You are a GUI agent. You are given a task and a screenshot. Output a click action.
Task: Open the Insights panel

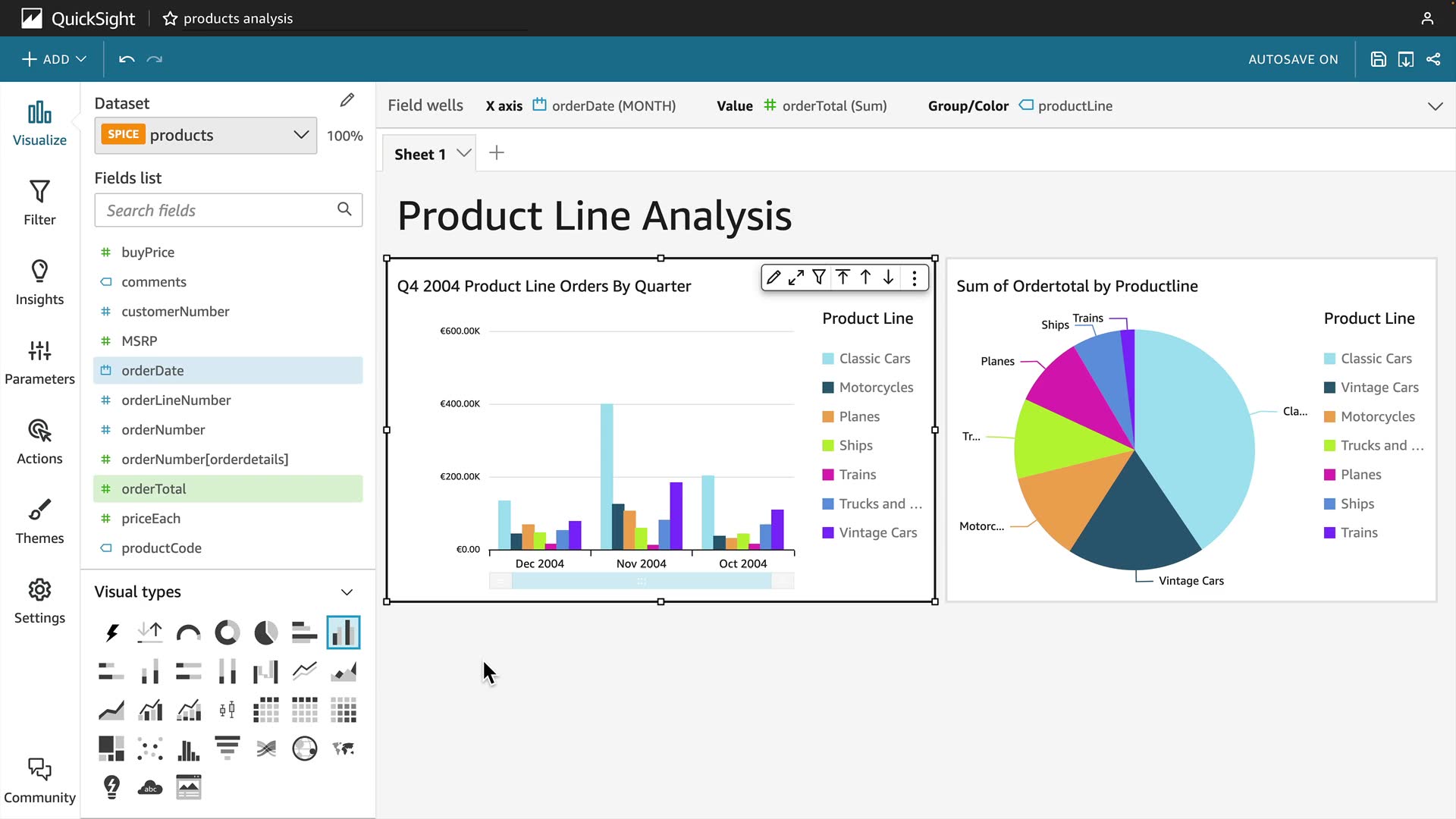[39, 282]
